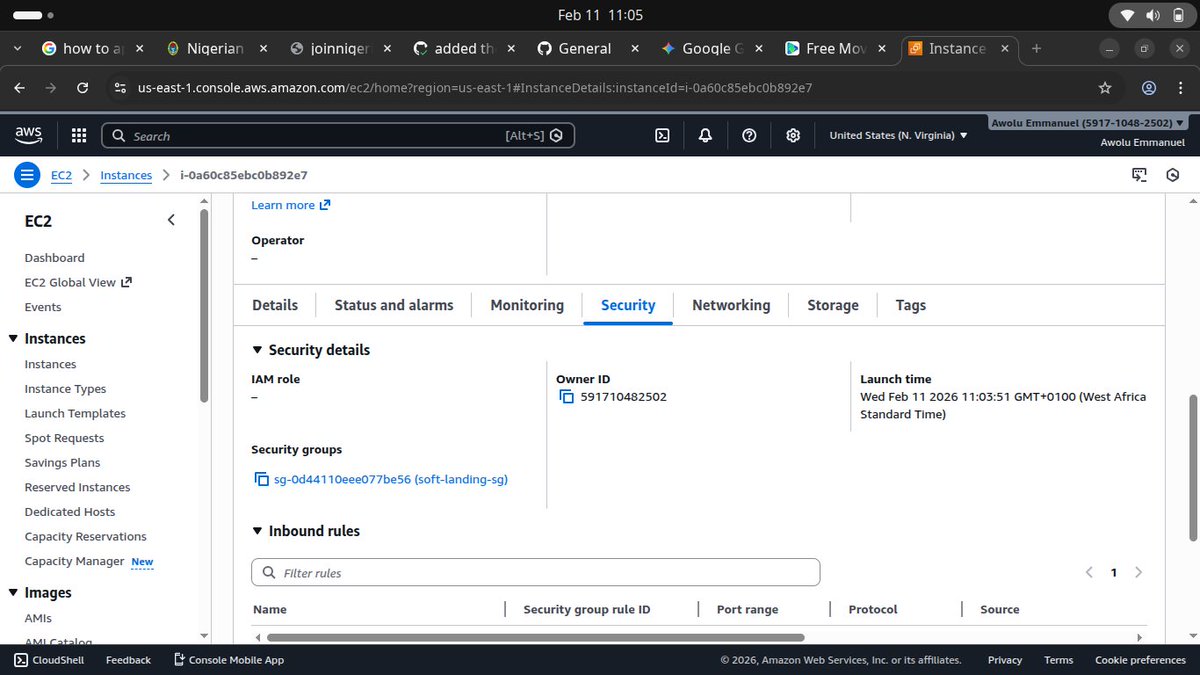Open the Wi-Fi status indicator
Image resolution: width=1200 pixels, height=675 pixels.
point(1127,16)
